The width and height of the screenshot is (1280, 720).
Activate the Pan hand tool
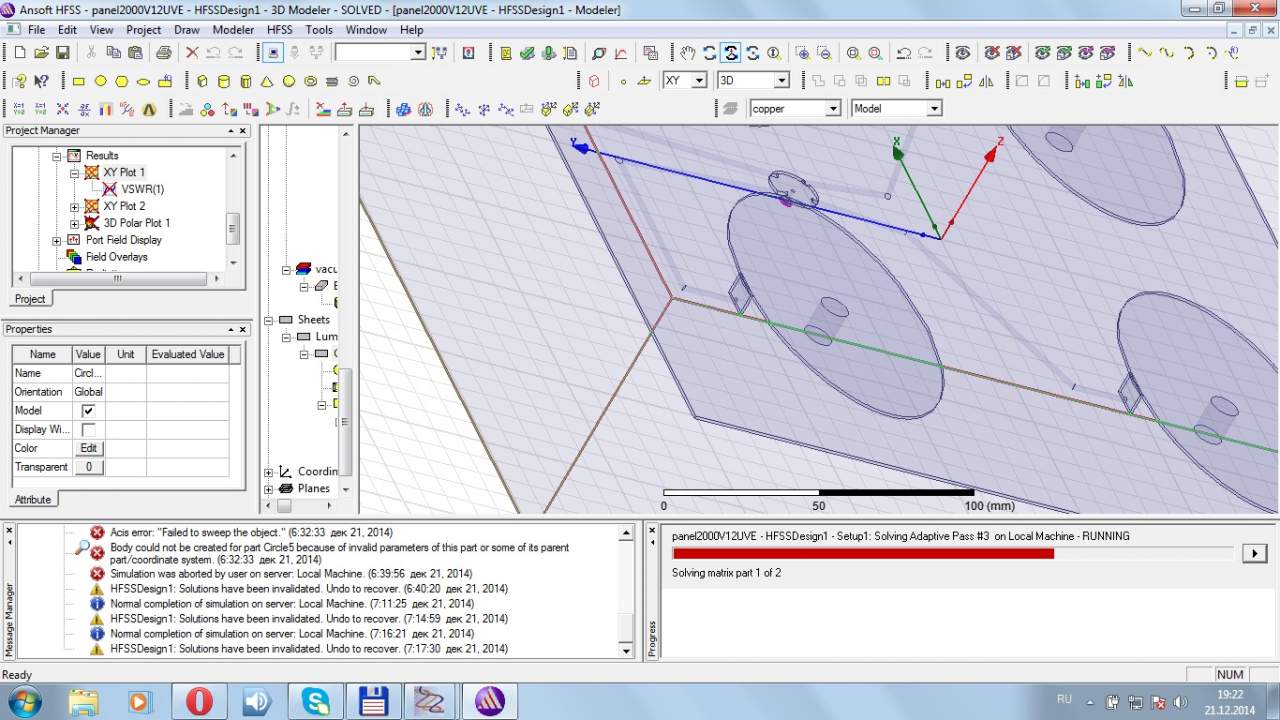[688, 53]
